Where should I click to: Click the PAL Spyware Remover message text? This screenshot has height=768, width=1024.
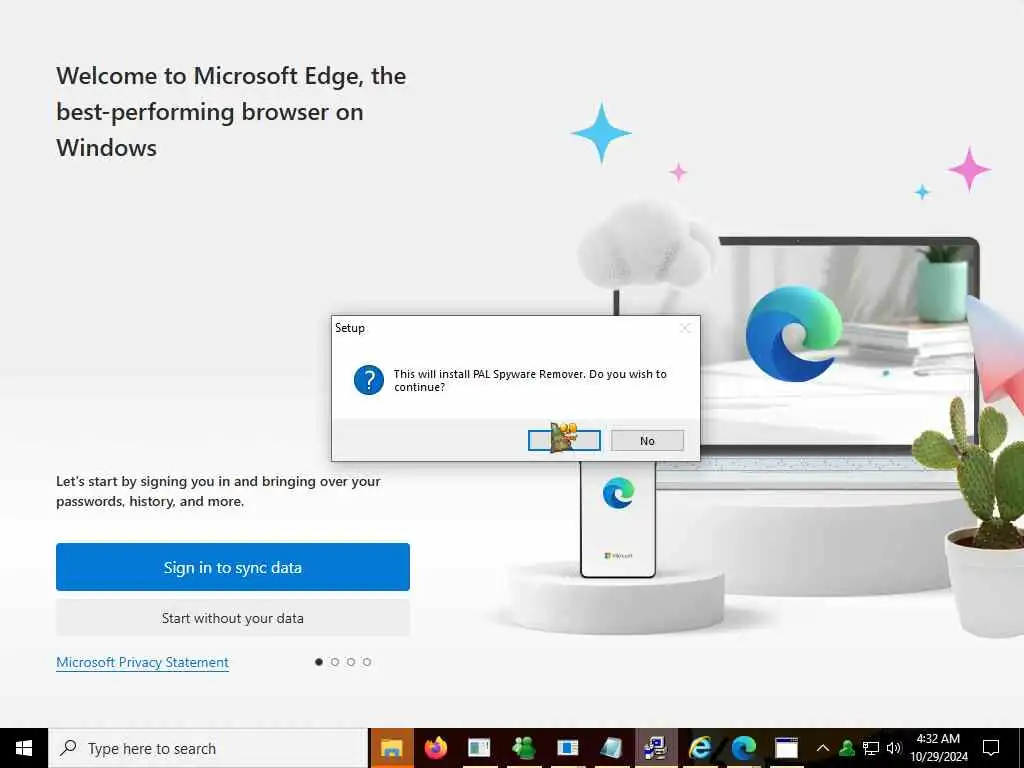530,380
